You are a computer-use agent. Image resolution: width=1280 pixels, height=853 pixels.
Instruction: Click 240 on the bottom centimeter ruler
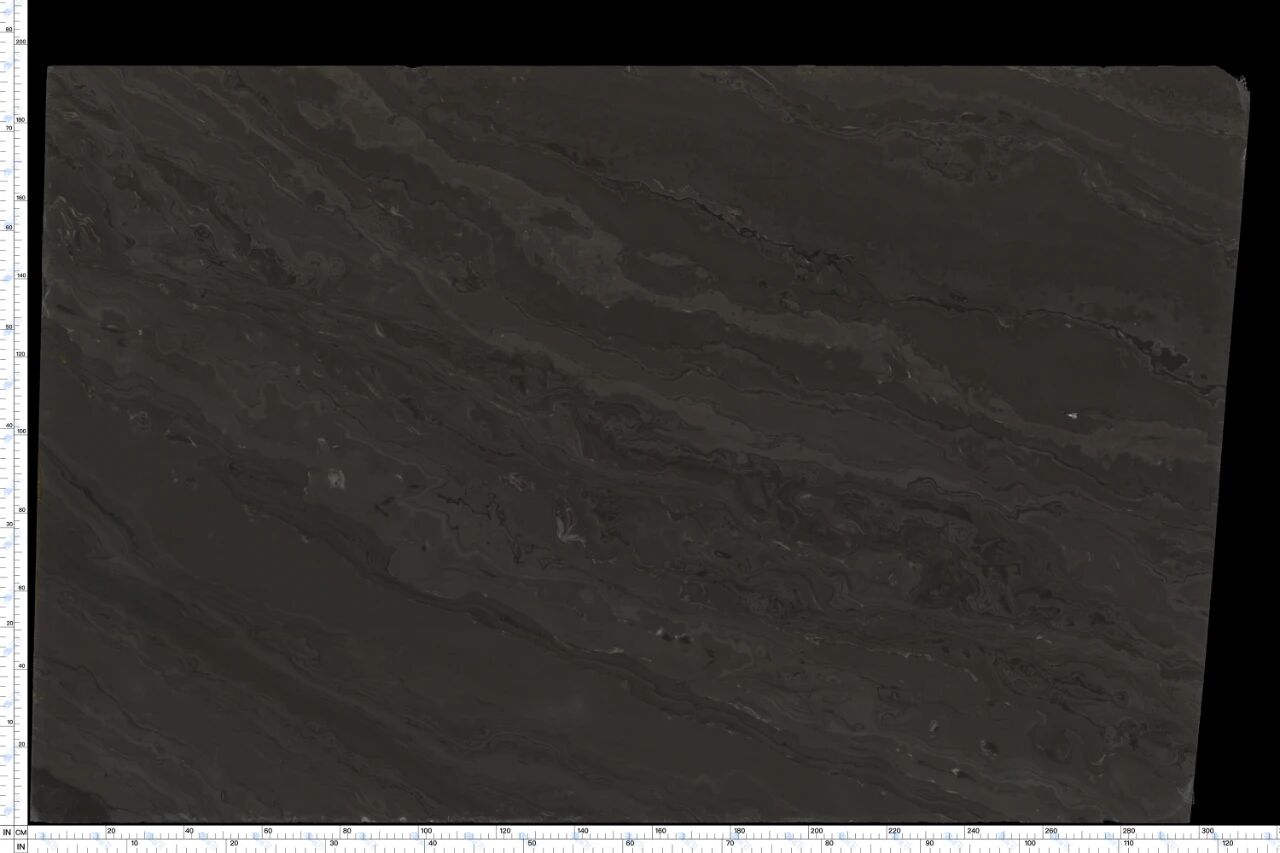coord(973,831)
